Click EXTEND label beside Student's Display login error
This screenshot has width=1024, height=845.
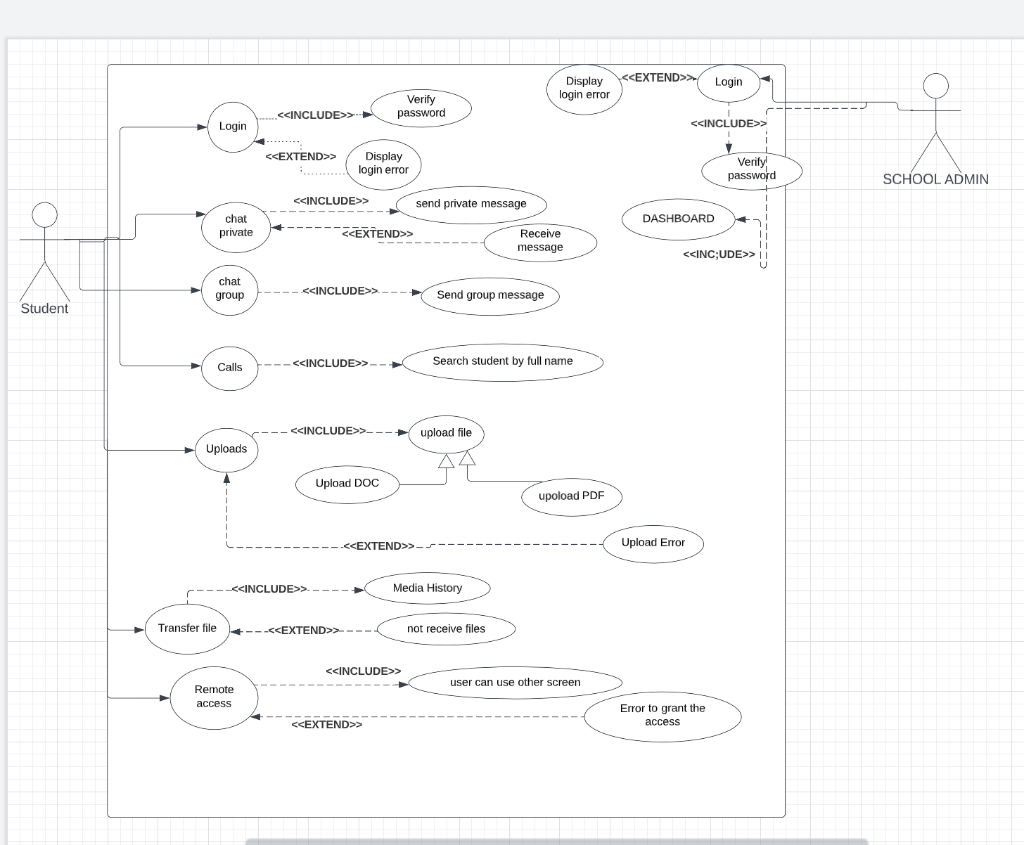point(300,157)
